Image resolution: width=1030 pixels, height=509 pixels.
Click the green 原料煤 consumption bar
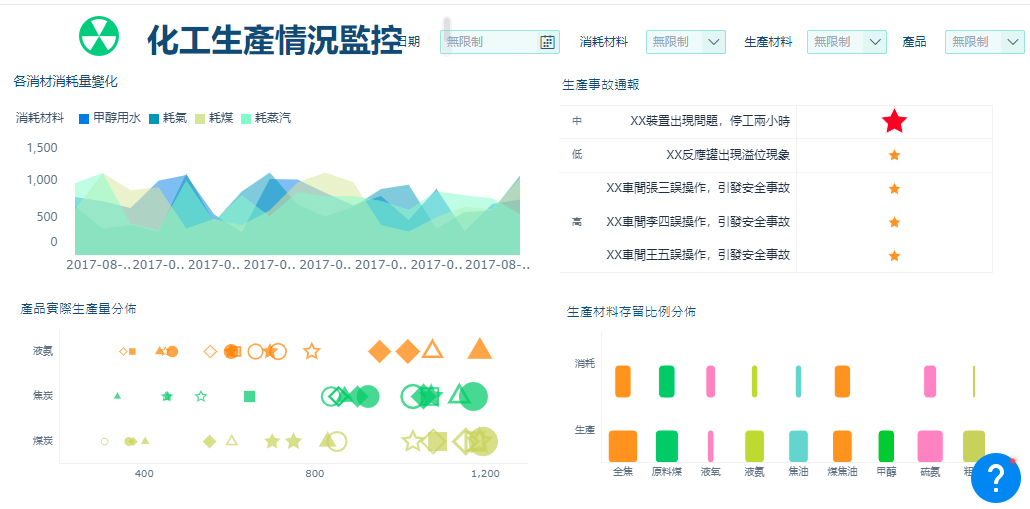[x=667, y=381]
